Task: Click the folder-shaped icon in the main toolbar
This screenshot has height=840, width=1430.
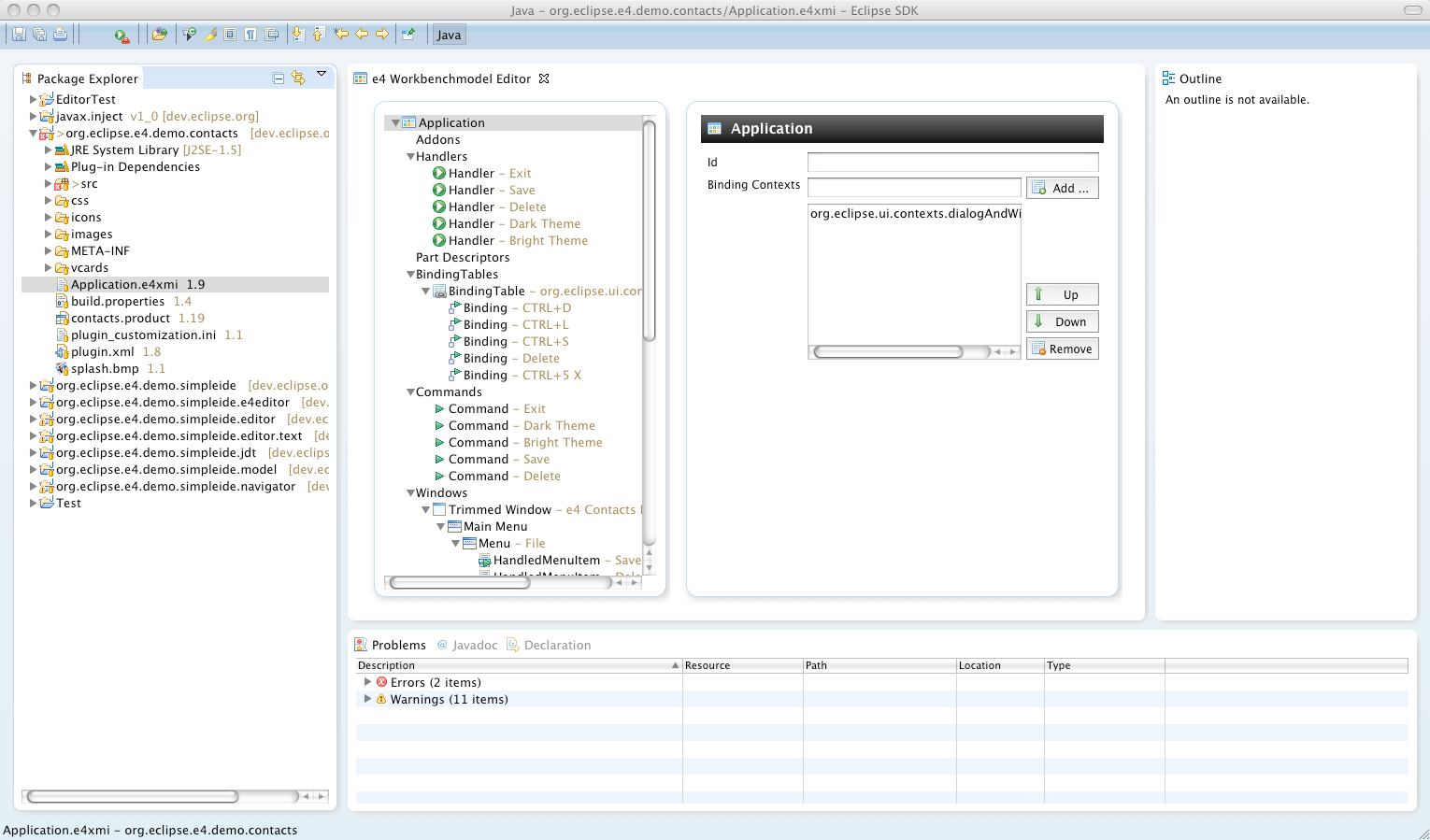Action: pos(160,35)
